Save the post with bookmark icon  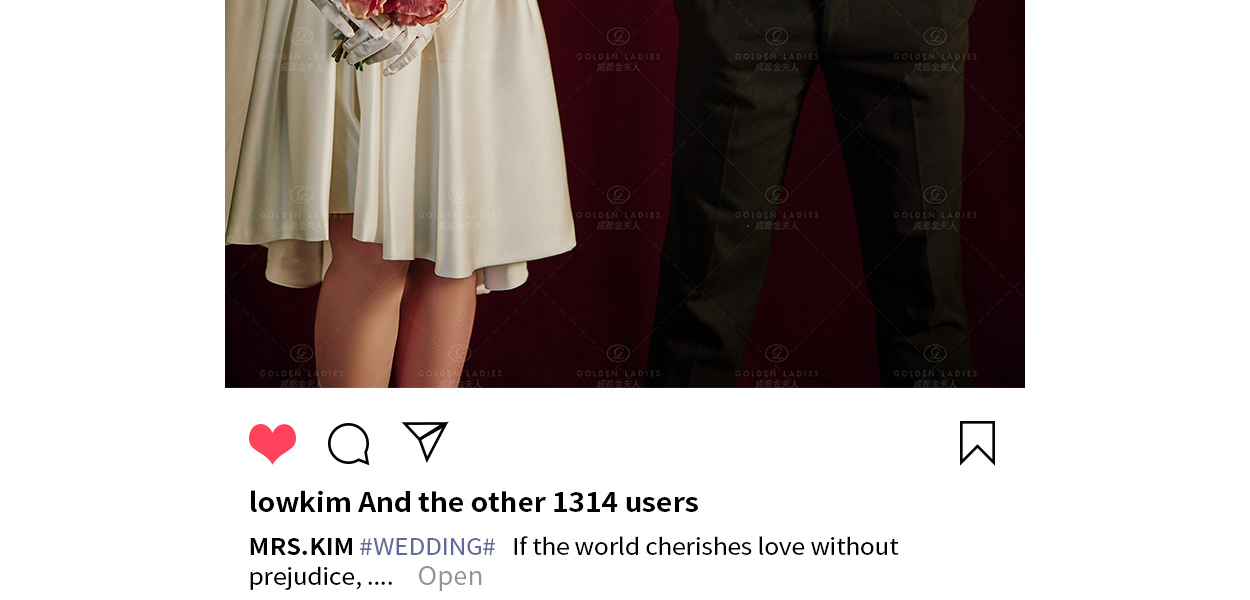tap(977, 443)
